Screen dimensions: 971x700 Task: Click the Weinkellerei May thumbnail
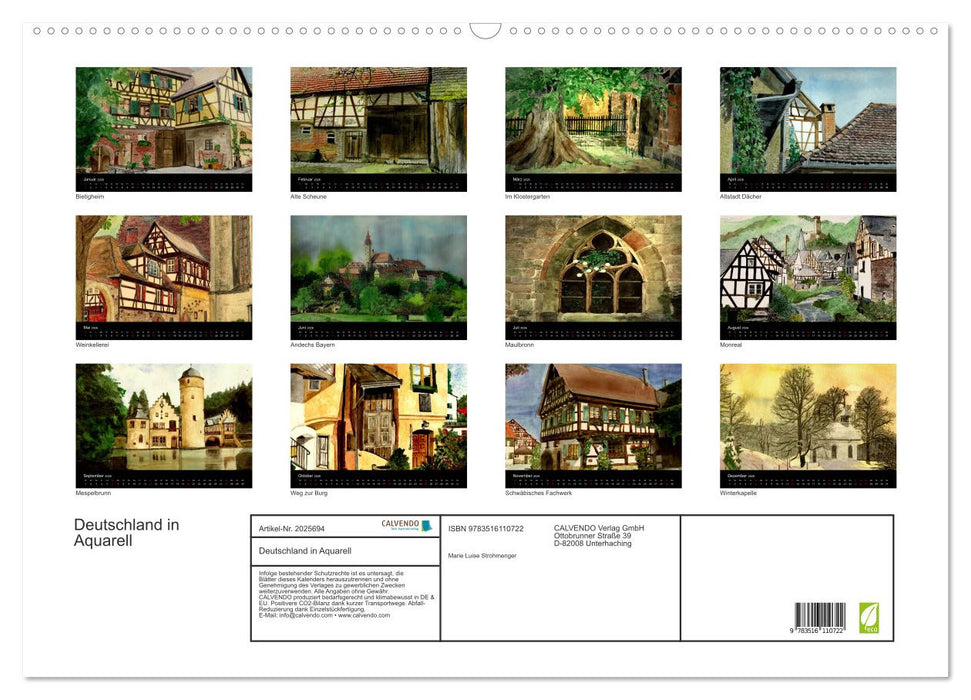coord(164,270)
